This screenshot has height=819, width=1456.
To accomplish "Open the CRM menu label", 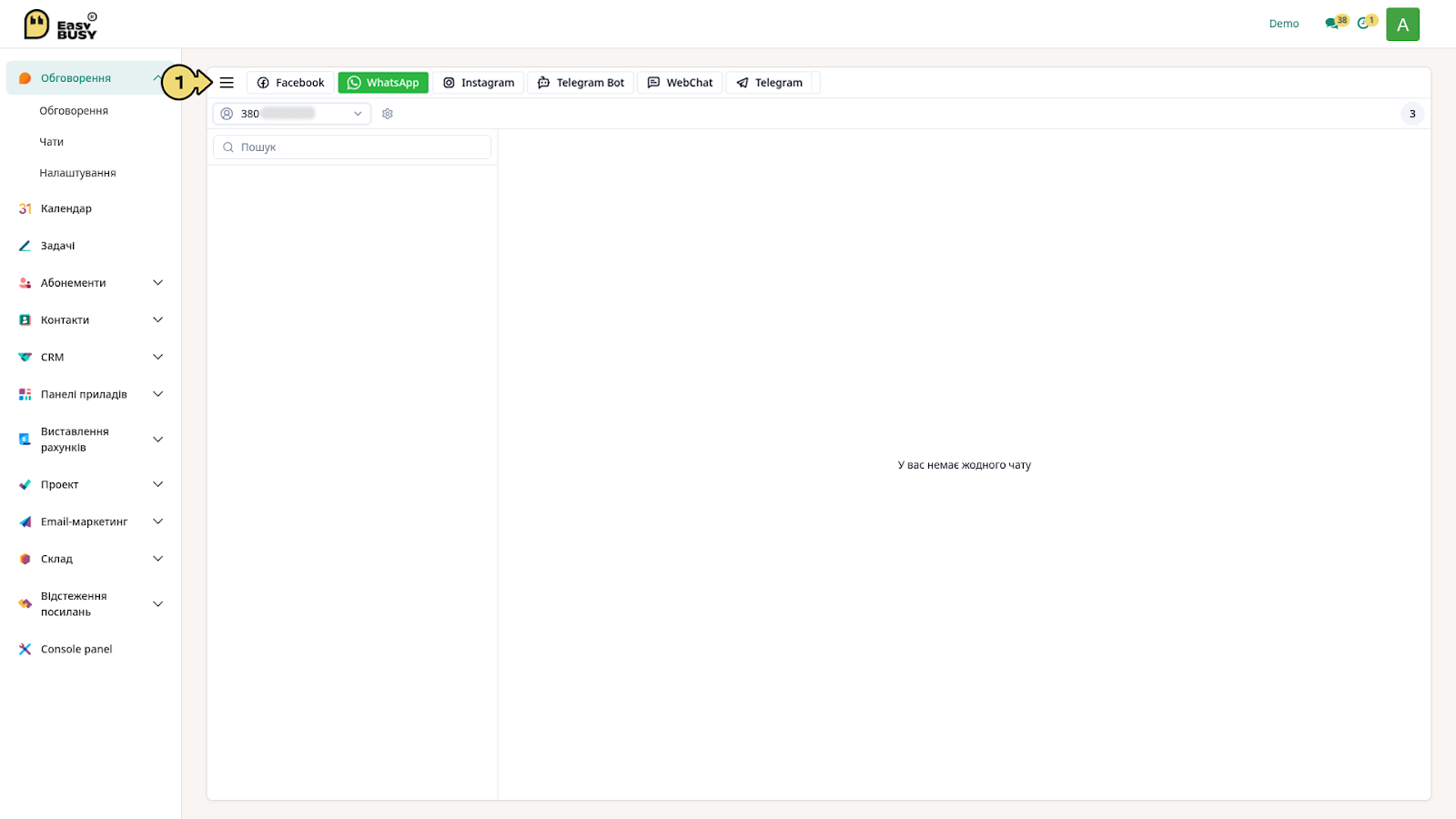I will [x=52, y=358].
